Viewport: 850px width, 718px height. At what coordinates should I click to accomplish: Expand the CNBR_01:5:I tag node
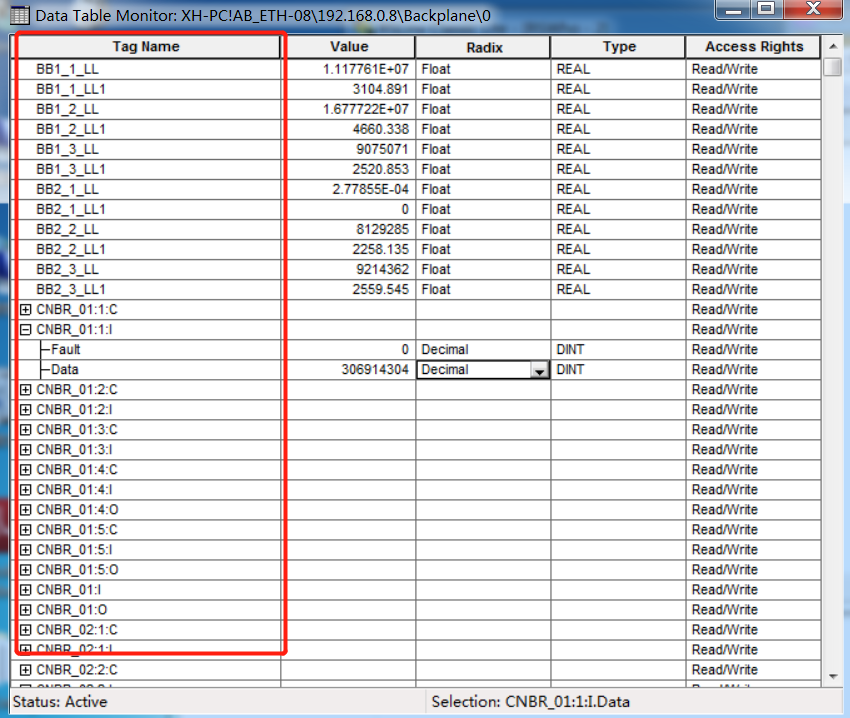click(x=26, y=549)
